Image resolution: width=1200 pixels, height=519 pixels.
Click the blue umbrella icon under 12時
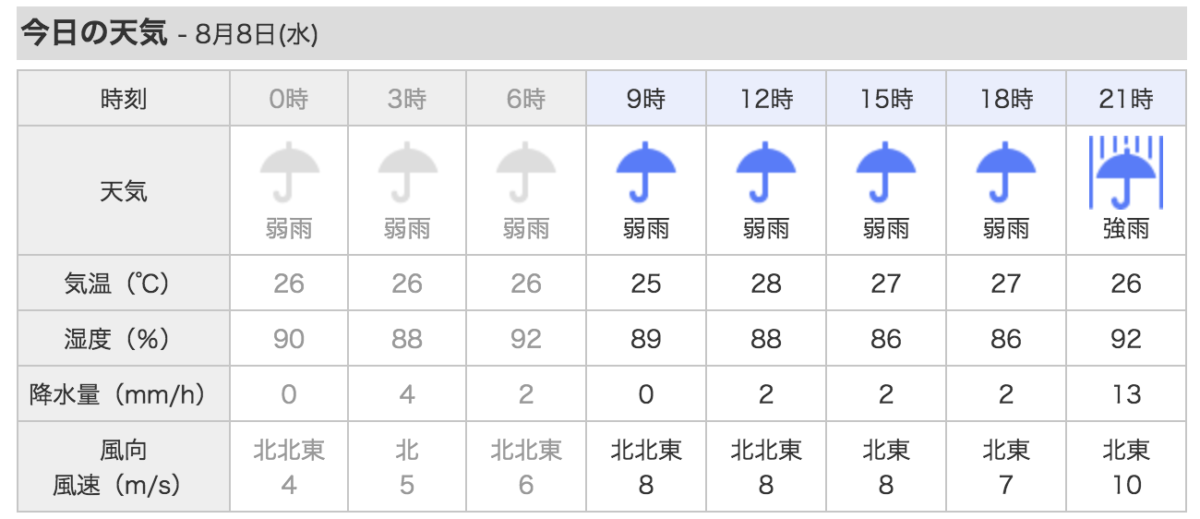[x=766, y=172]
